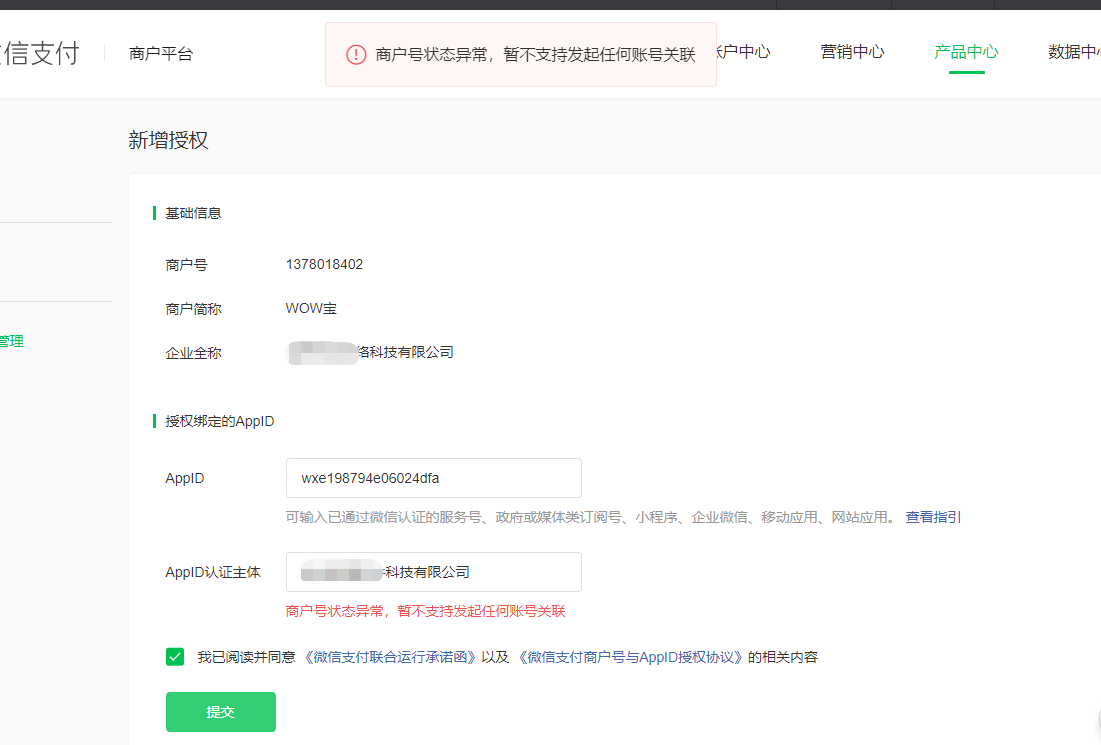This screenshot has height=745, width=1101.
Task: Click the error banner message text
Action: click(x=535, y=55)
